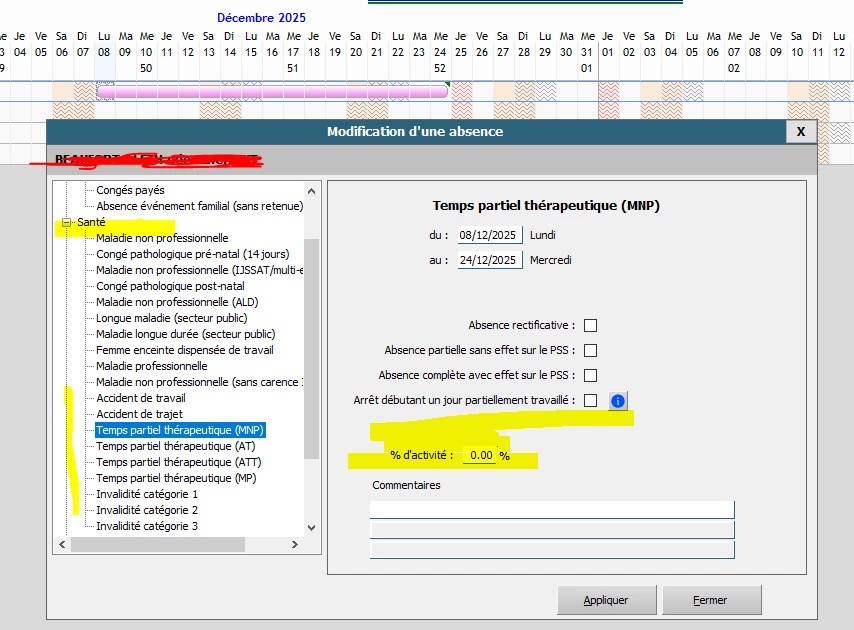Click the vertical scrollbar thumb of the tree
This screenshot has width=854, height=630.
coord(312,348)
